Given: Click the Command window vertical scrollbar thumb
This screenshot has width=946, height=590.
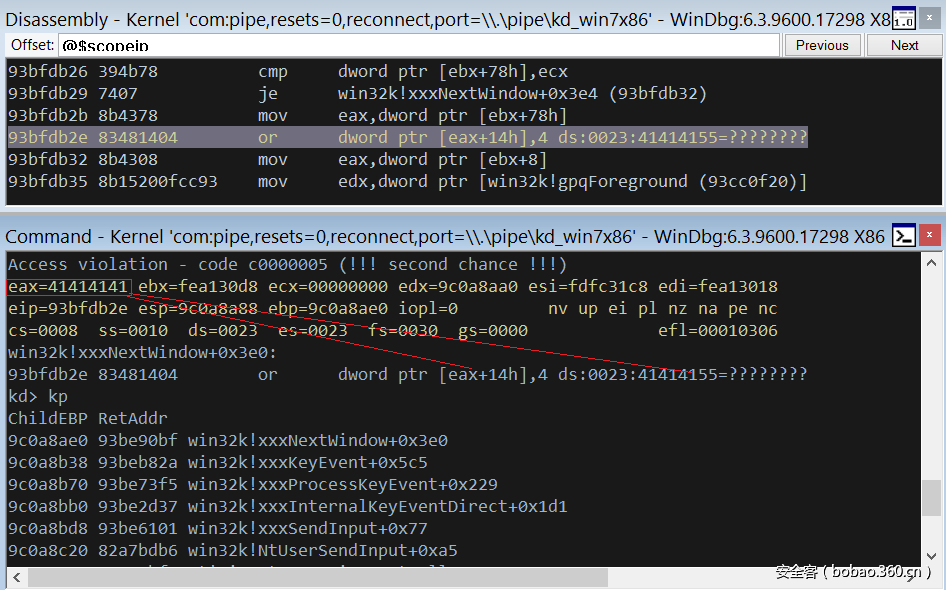Looking at the screenshot, I should tap(931, 496).
